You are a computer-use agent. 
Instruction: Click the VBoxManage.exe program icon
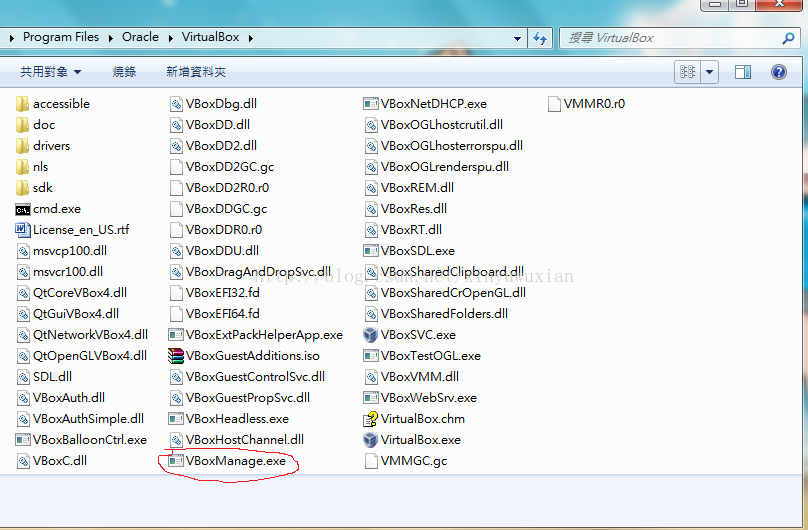pyautogui.click(x=176, y=461)
